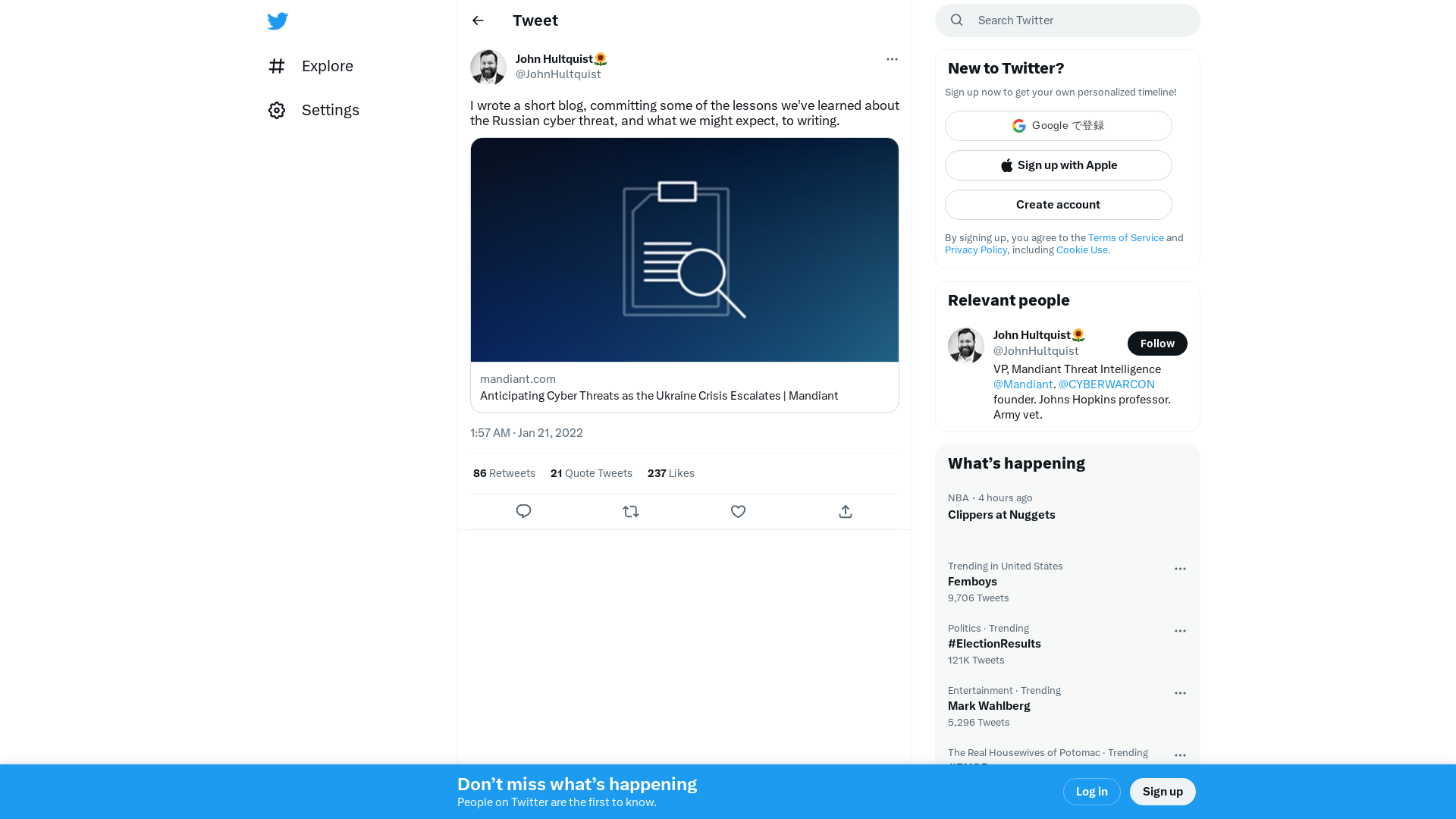This screenshot has width=1456, height=819.
Task: Open Explore from the hashtag icon
Action: click(277, 66)
